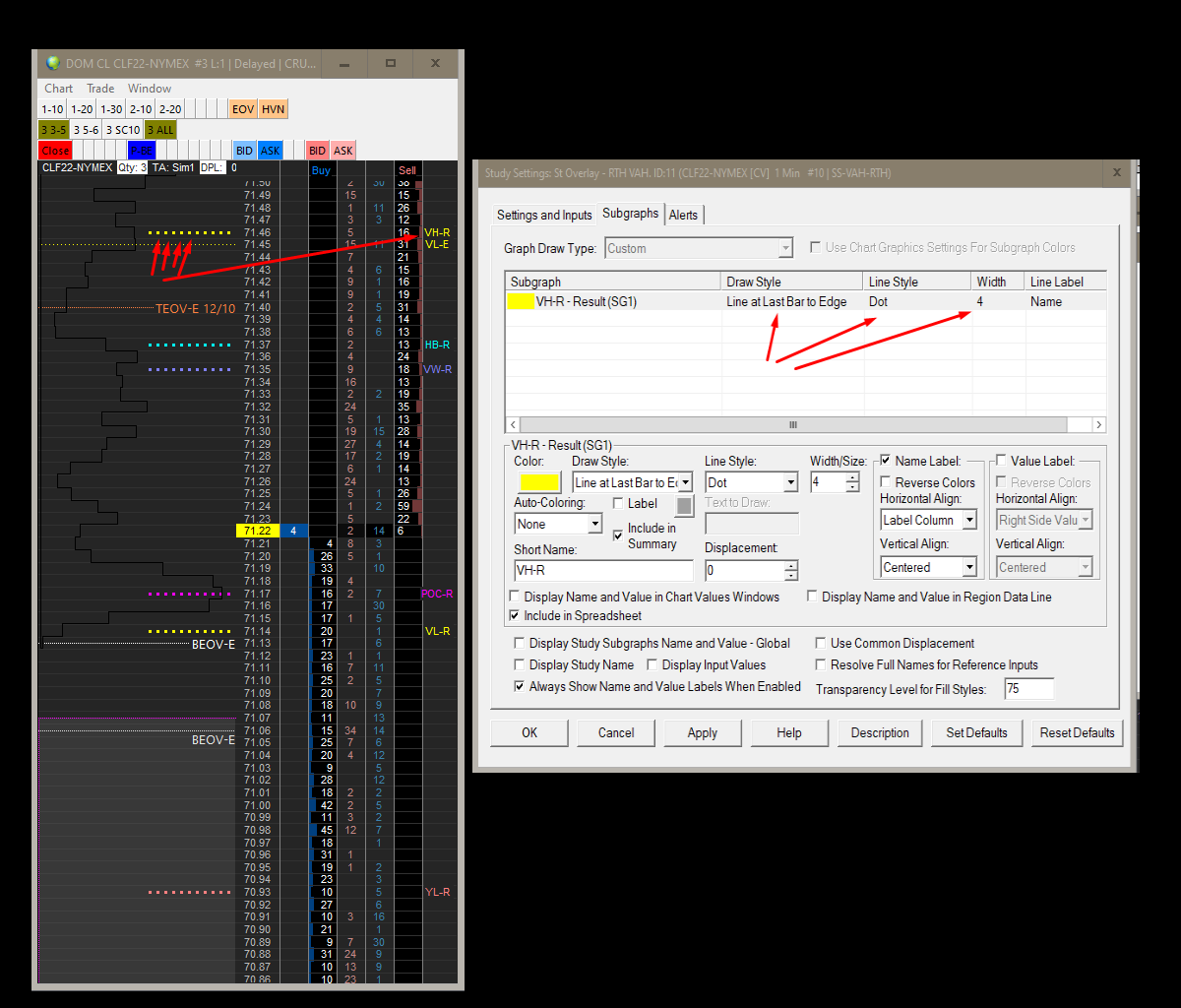The height and width of the screenshot is (1008, 1181).
Task: Click the Apply button
Action: [702, 732]
